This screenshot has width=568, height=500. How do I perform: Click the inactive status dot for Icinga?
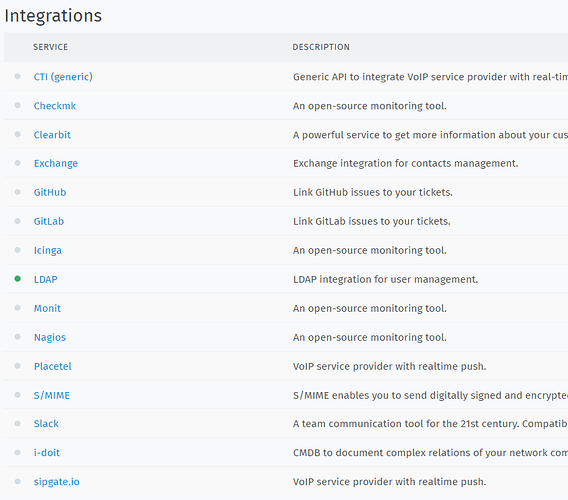pyautogui.click(x=17, y=250)
